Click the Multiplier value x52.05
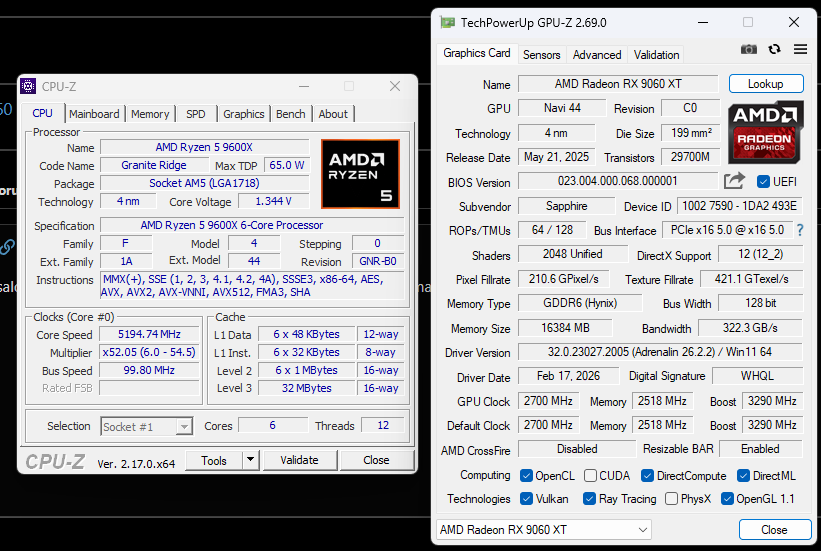 pos(149,352)
